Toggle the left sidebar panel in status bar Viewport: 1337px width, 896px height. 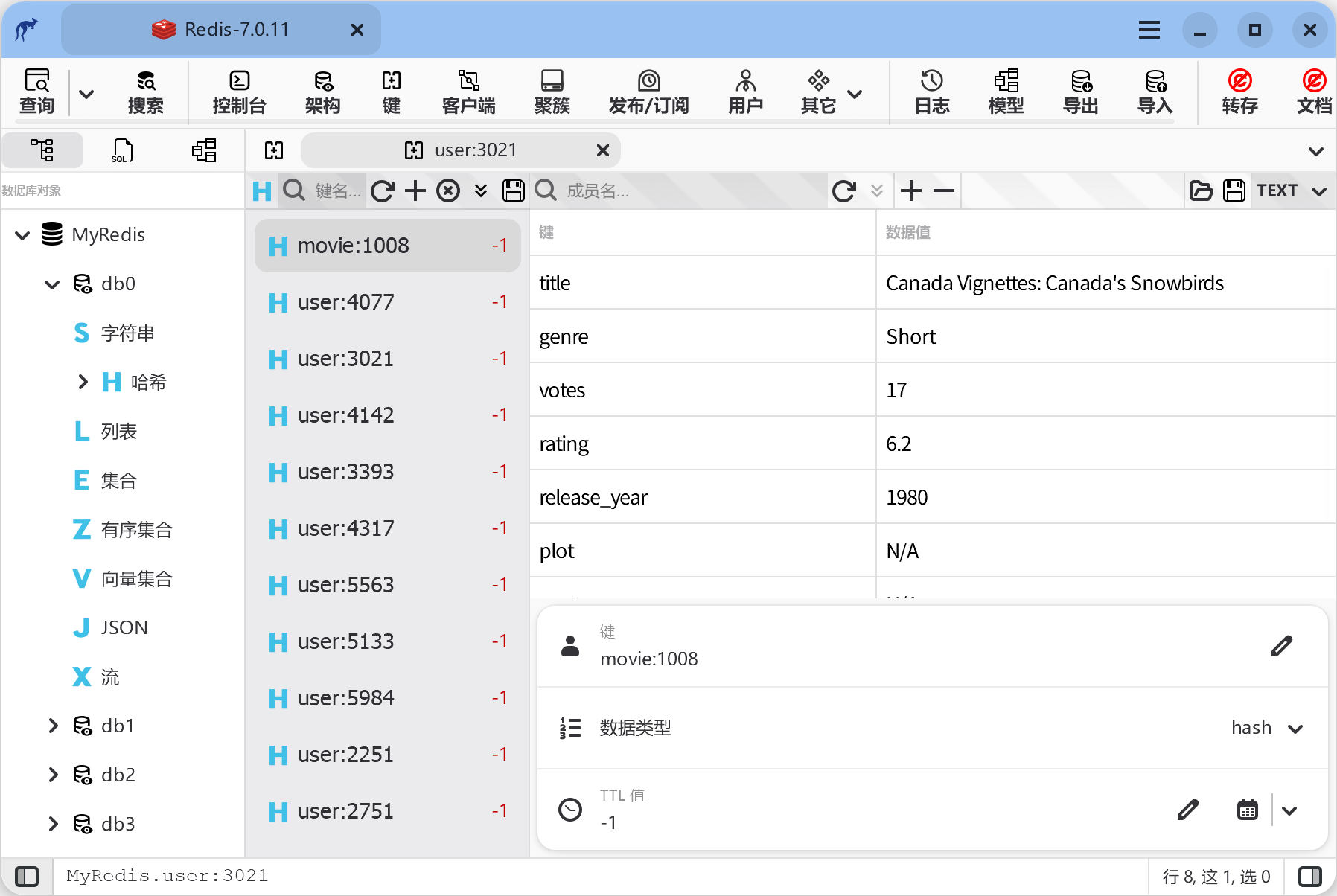pos(27,876)
